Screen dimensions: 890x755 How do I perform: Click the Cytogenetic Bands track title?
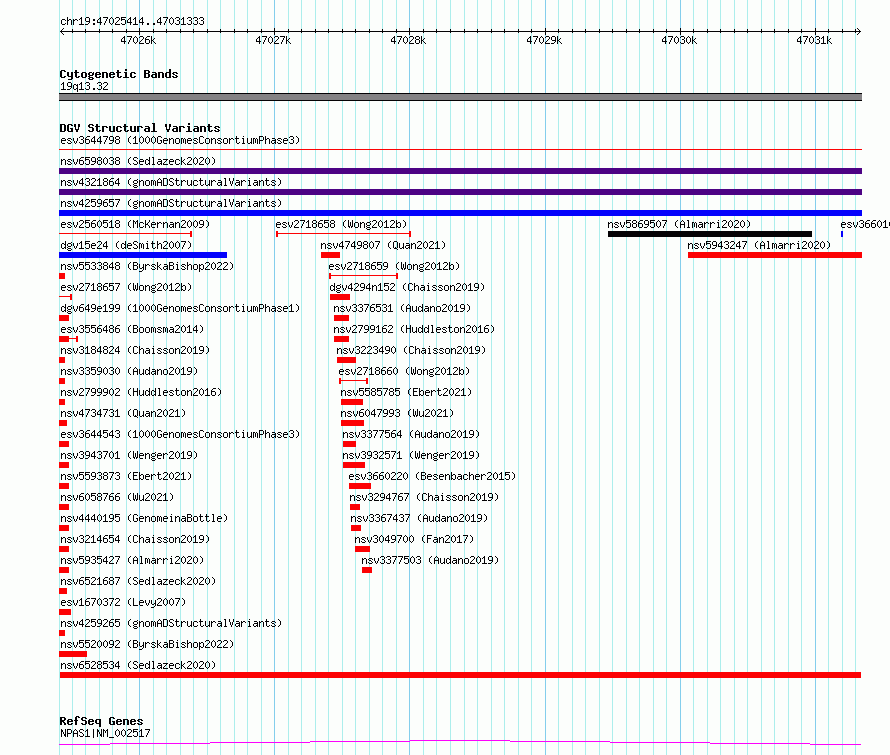tap(119, 74)
